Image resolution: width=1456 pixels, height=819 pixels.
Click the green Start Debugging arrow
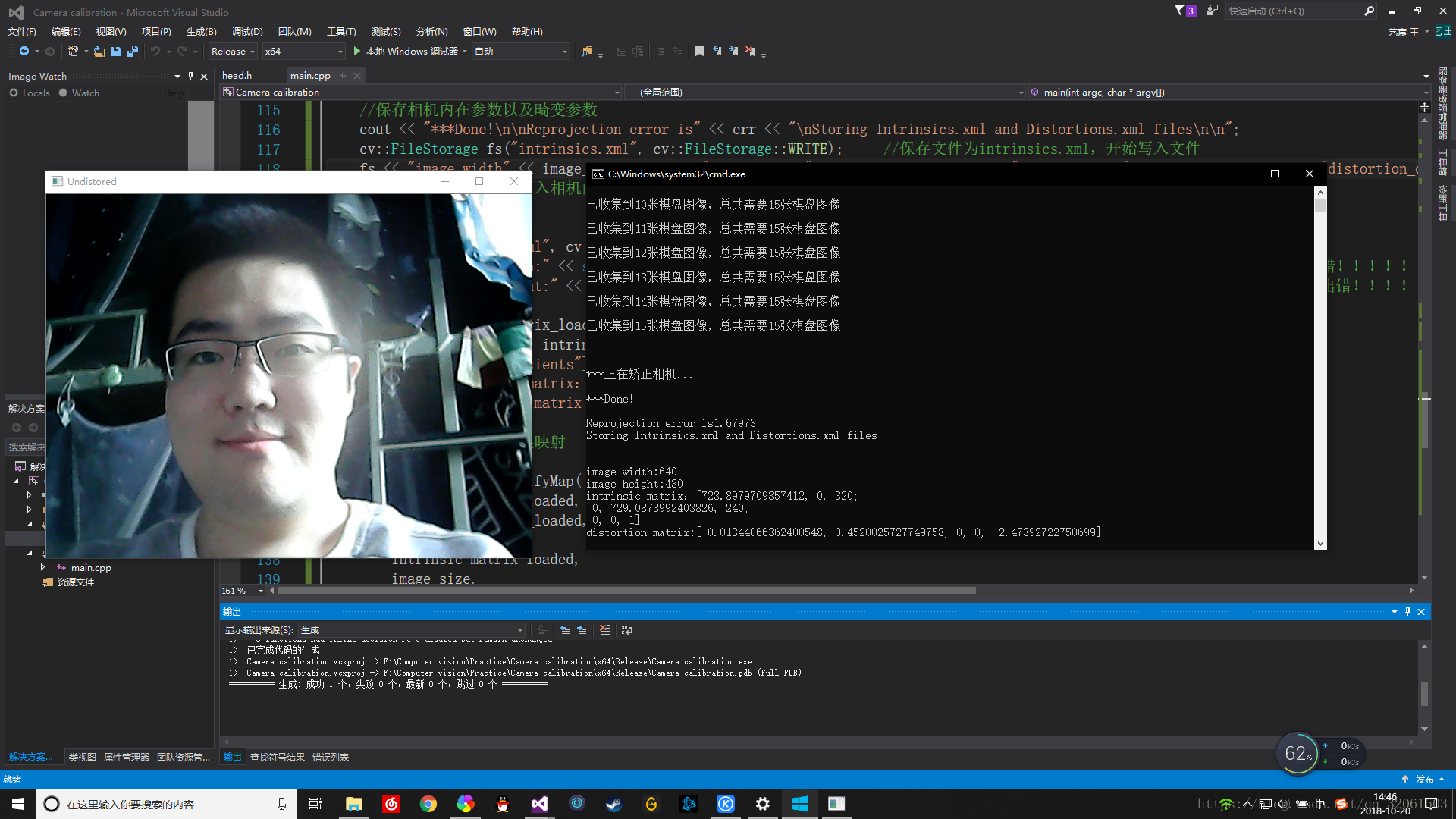(356, 52)
